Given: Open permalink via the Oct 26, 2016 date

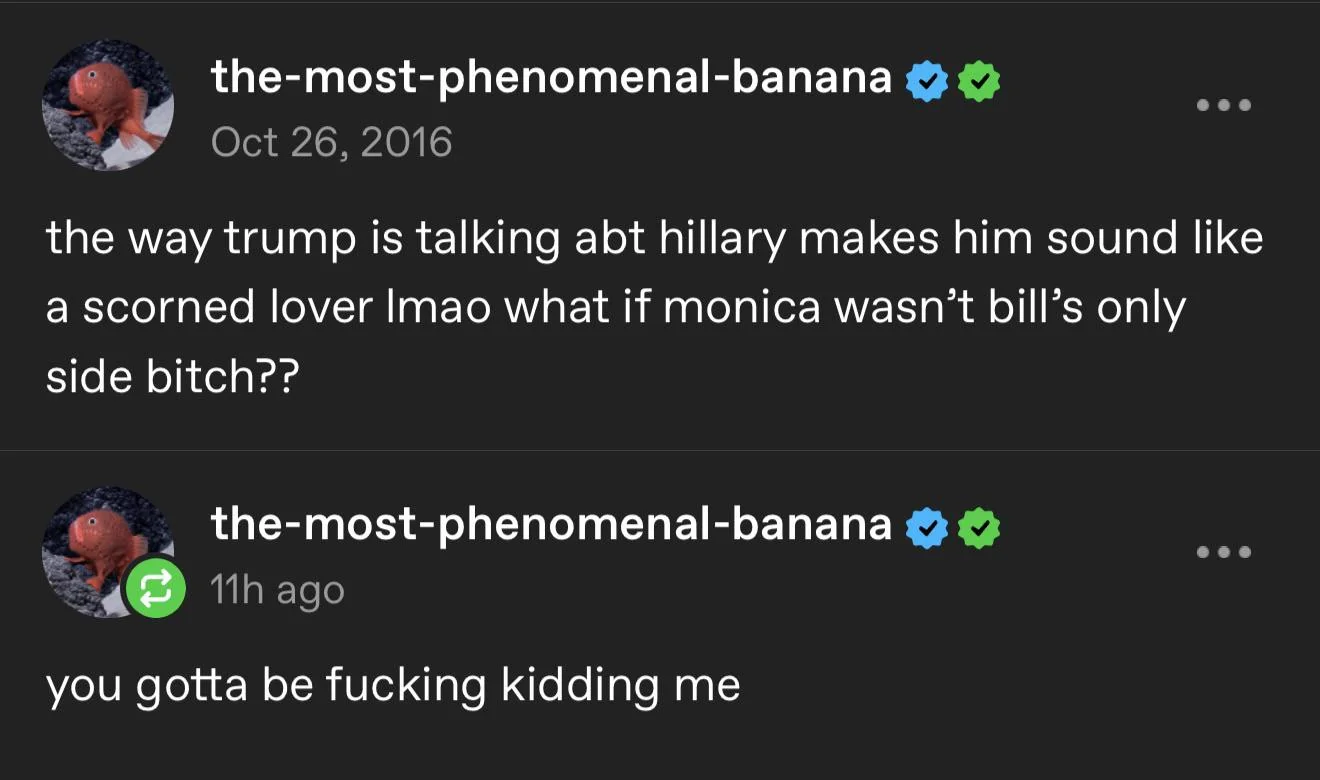Looking at the screenshot, I should (x=331, y=142).
